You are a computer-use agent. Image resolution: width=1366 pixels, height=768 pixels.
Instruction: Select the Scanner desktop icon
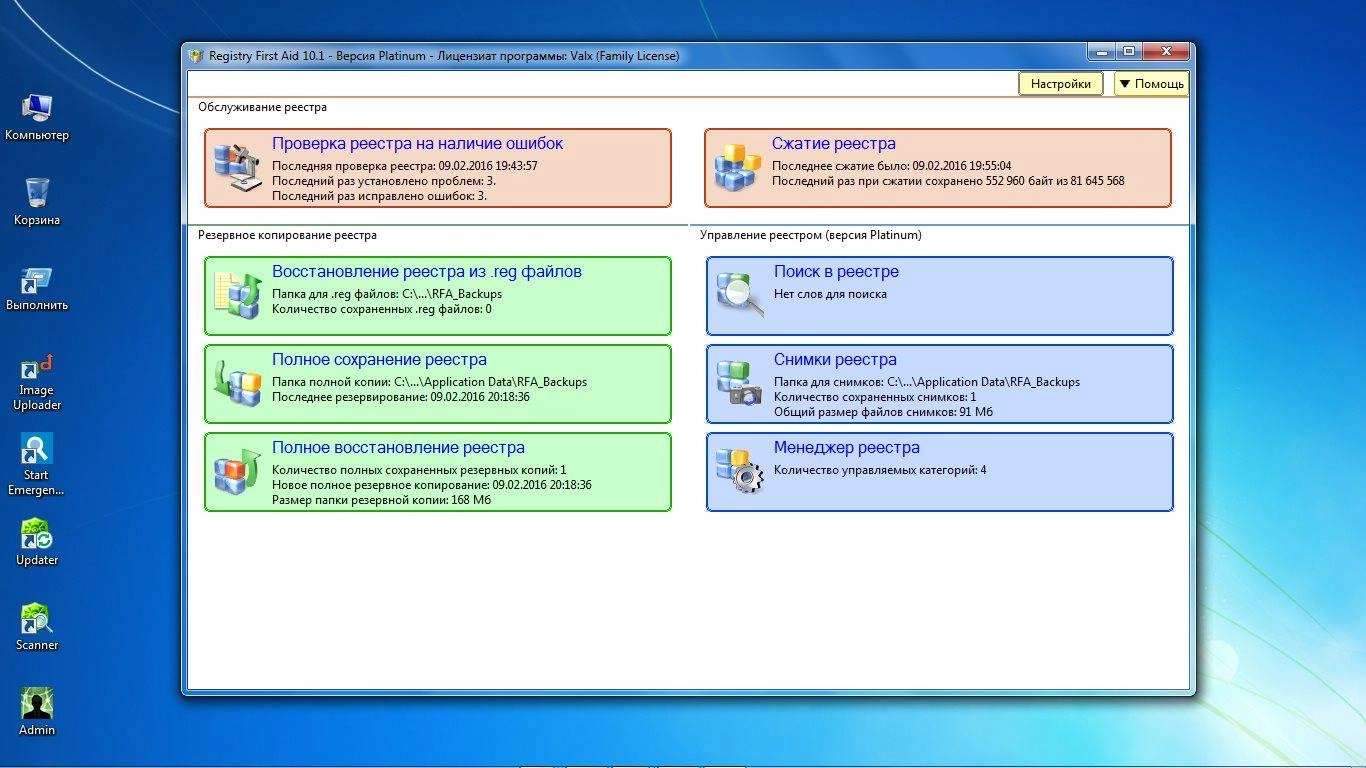pos(37,627)
